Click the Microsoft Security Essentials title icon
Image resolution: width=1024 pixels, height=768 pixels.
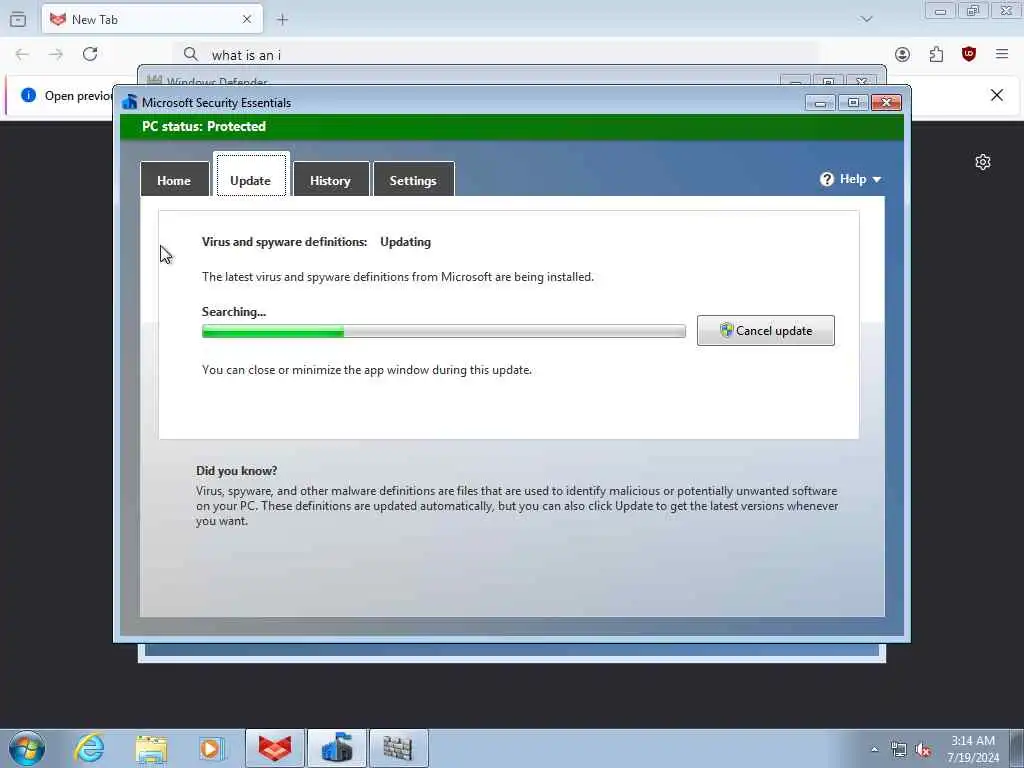pyautogui.click(x=129, y=103)
